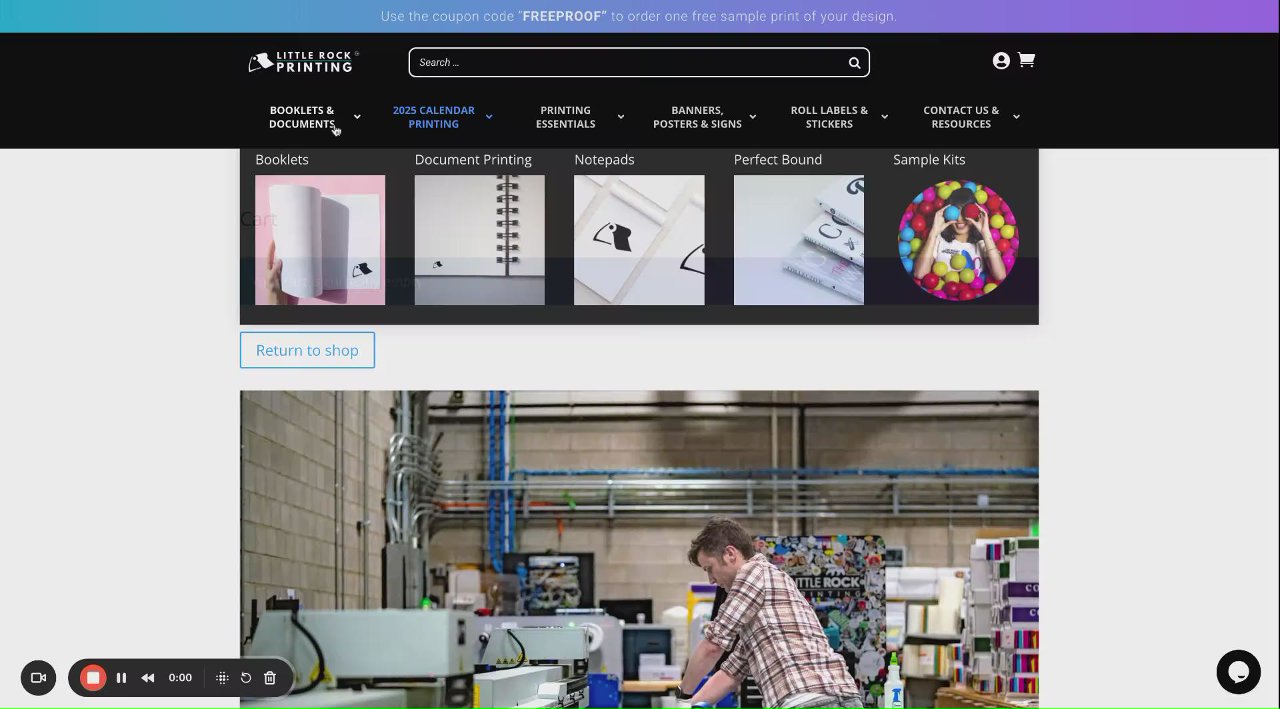Click the FREEPROOF coupon banner
Viewport: 1280px width, 709px height.
click(639, 16)
